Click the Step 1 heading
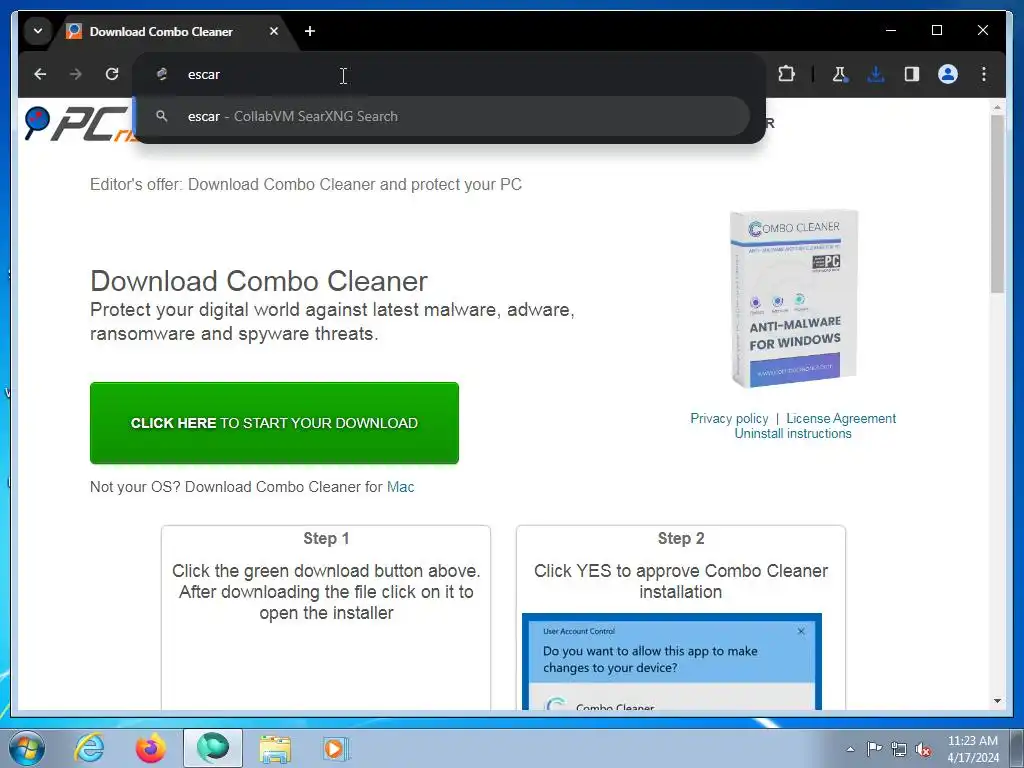The image size is (1024, 768). (x=326, y=539)
